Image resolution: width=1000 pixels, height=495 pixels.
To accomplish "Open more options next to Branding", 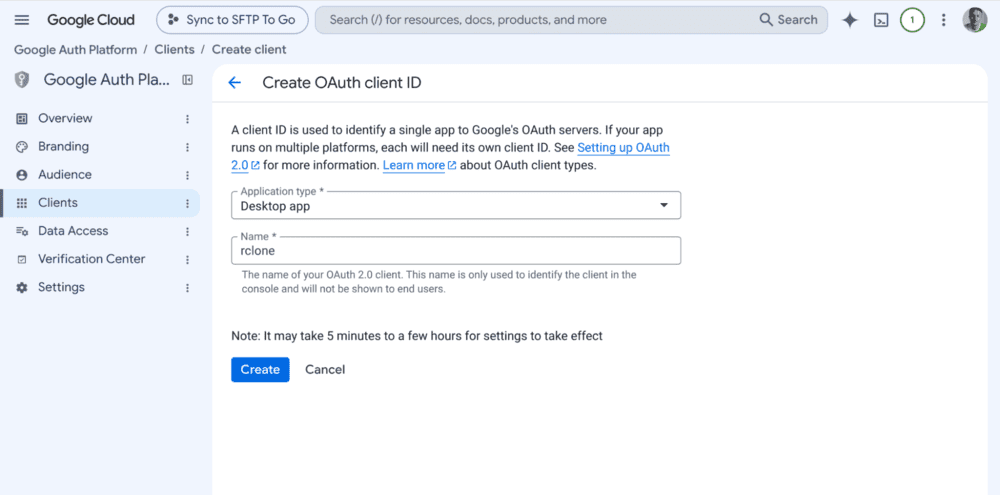I will [188, 147].
